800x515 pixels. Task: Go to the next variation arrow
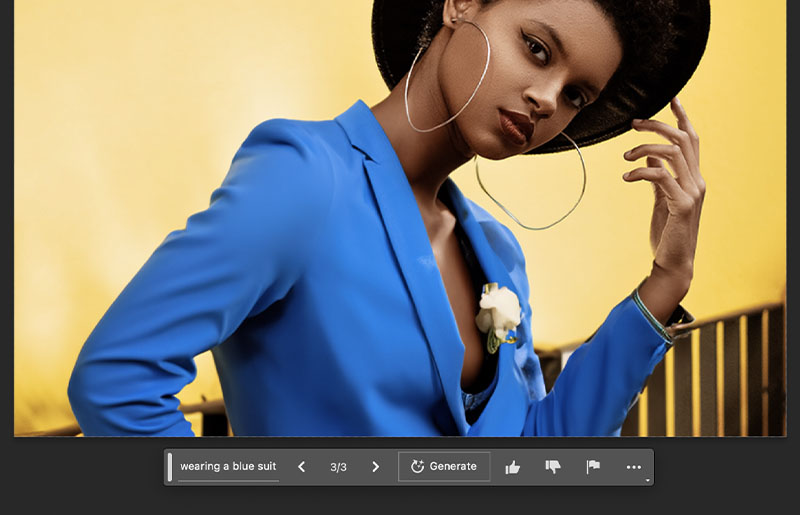(x=376, y=467)
